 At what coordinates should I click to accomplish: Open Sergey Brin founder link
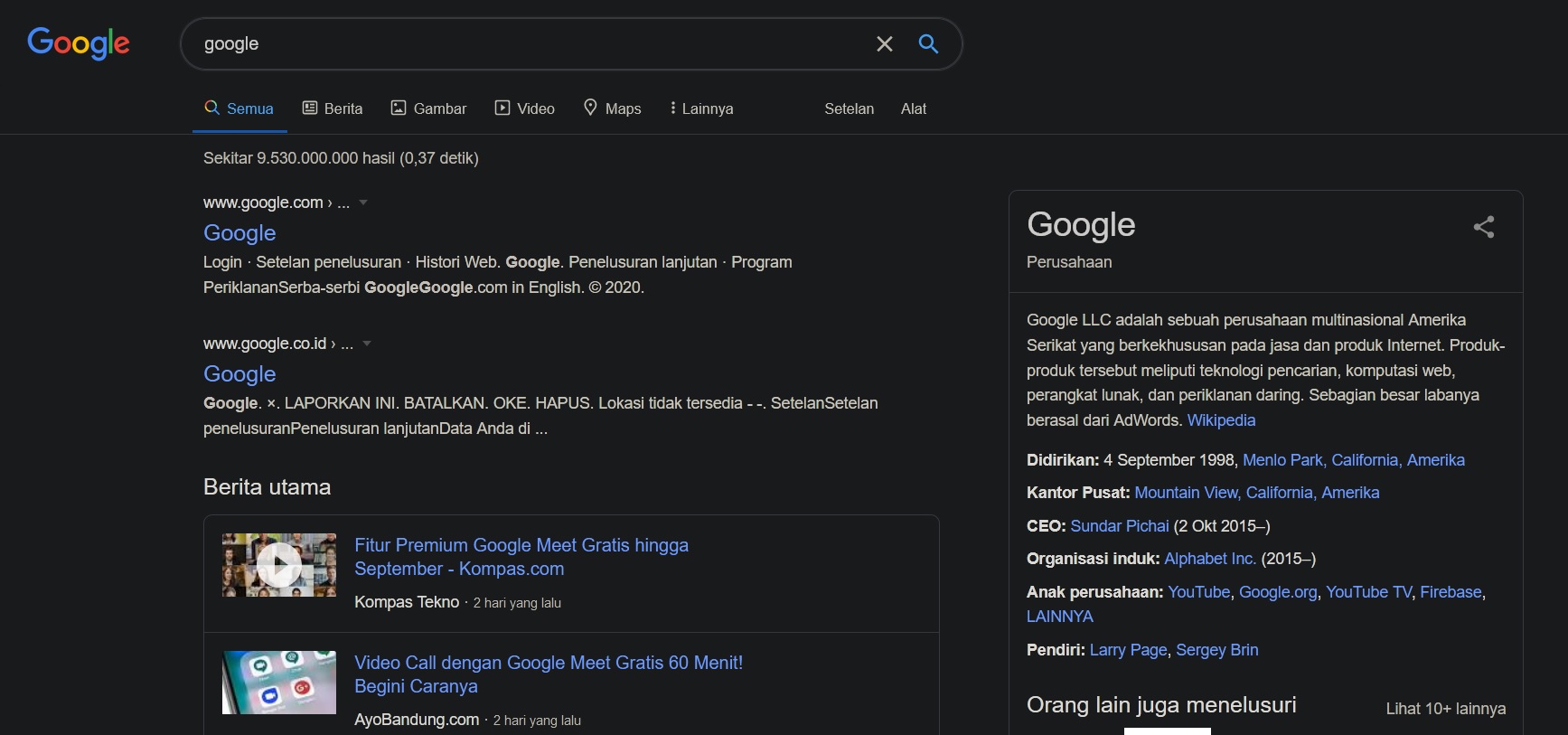click(1217, 650)
